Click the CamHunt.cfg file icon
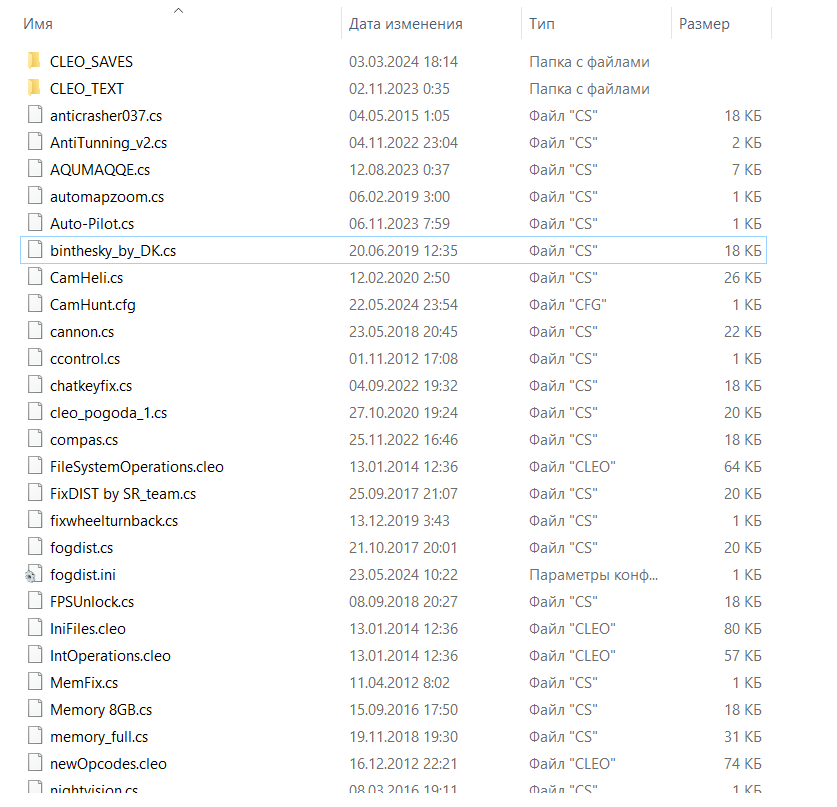The width and height of the screenshot is (837, 807). (33, 304)
